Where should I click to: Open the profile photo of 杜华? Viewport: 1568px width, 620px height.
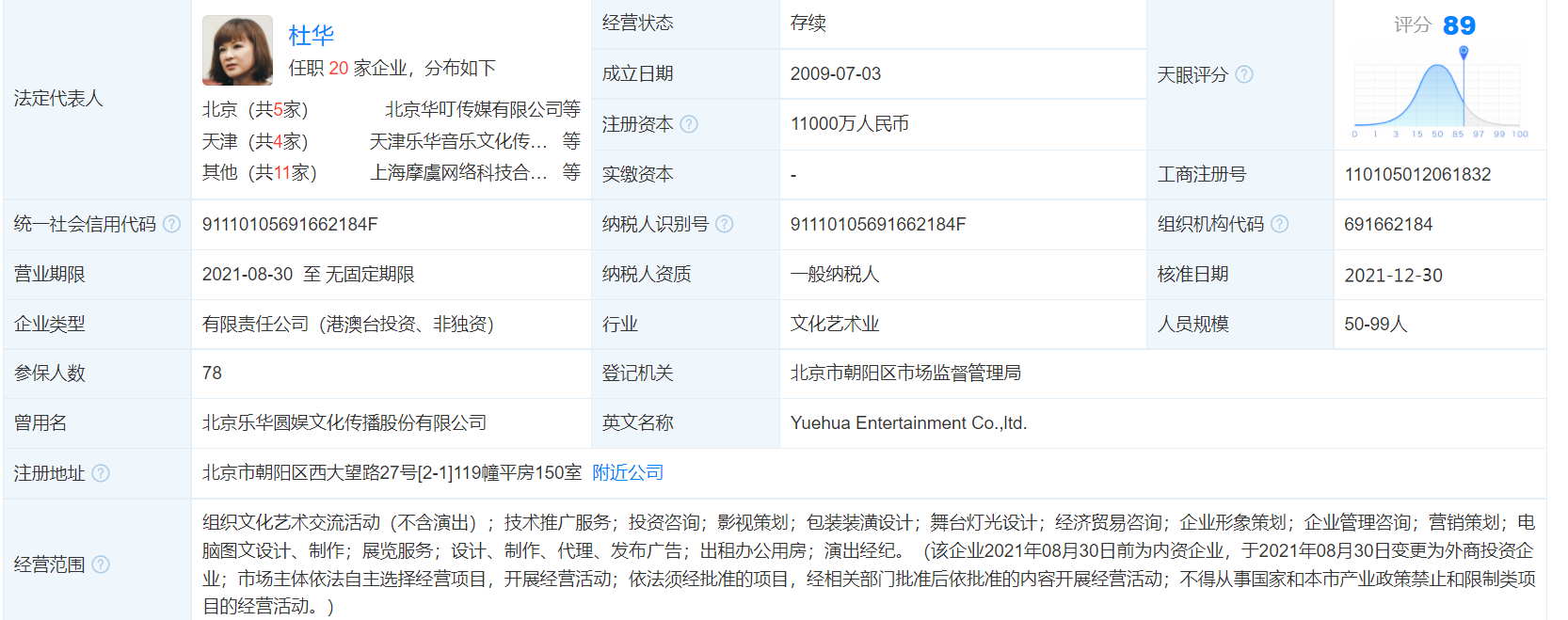pos(237,51)
